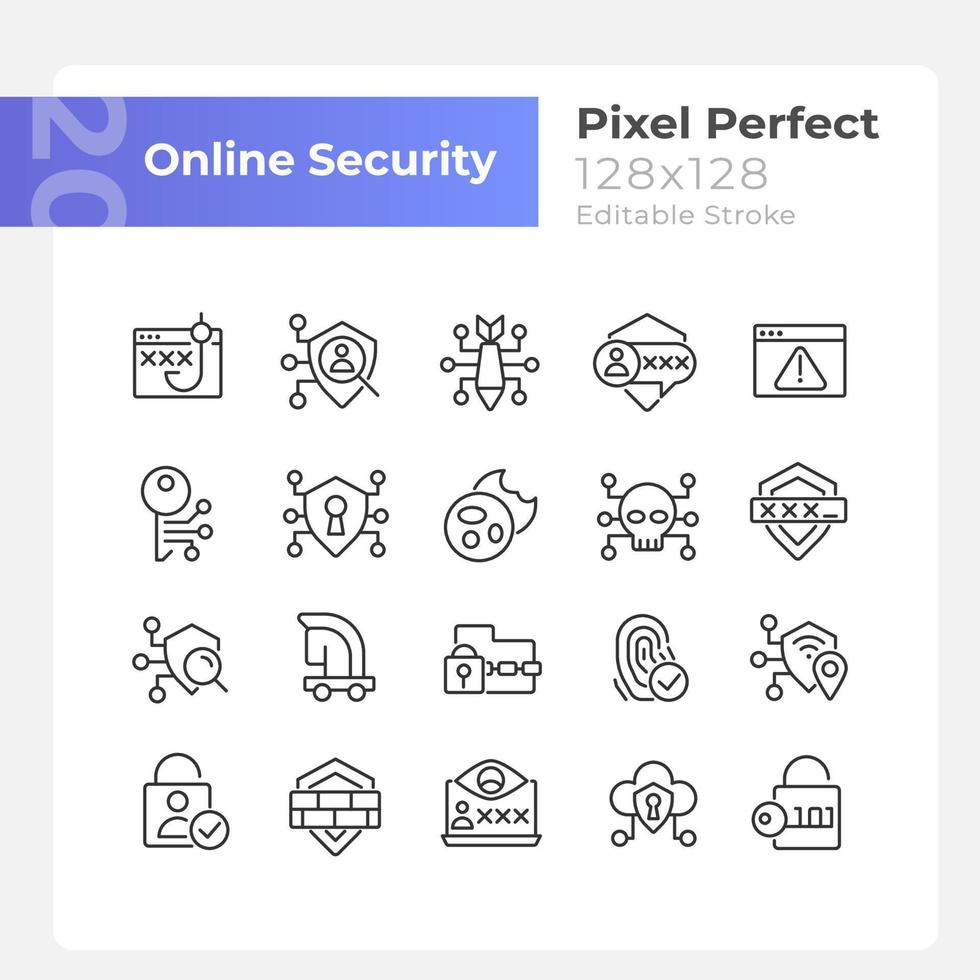Select the laptop spyware eye icon
980x980 pixels.
[491, 804]
